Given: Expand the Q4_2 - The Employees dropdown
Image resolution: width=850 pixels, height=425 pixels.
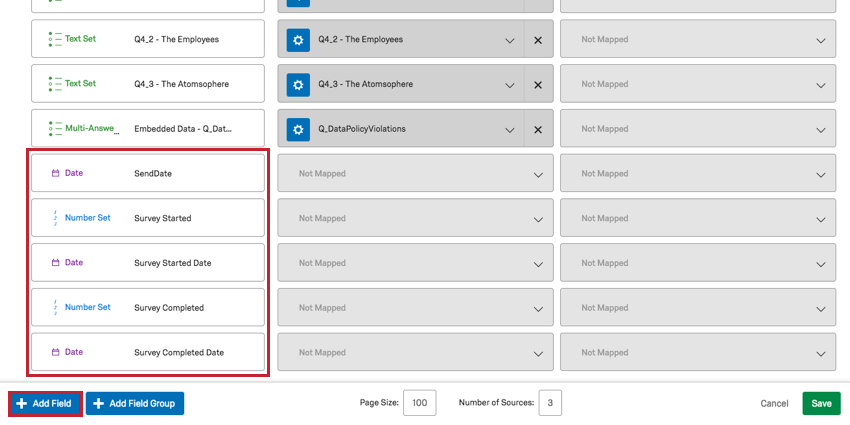Looking at the screenshot, I should point(509,40).
